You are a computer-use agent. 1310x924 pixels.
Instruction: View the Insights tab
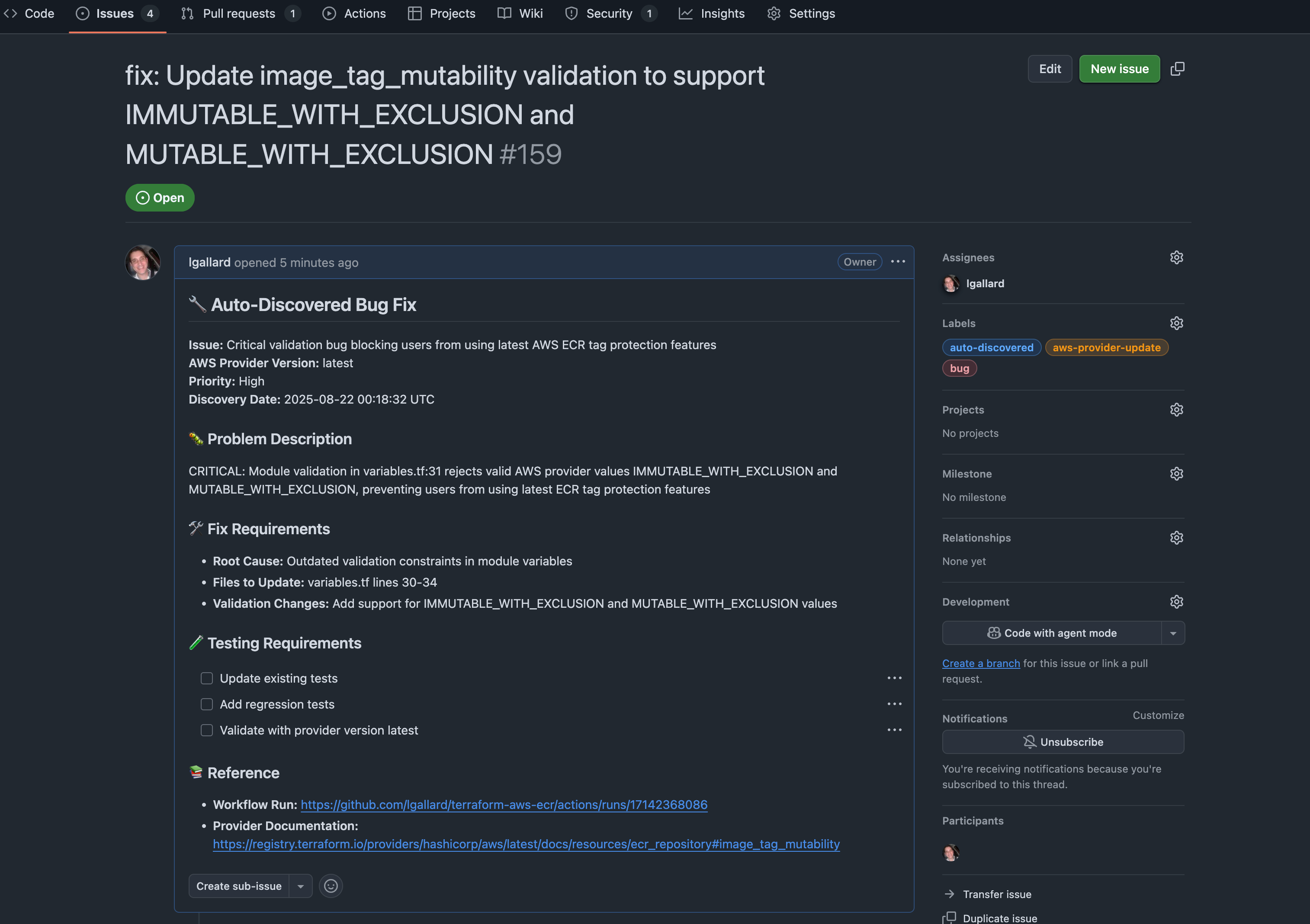pyautogui.click(x=712, y=14)
